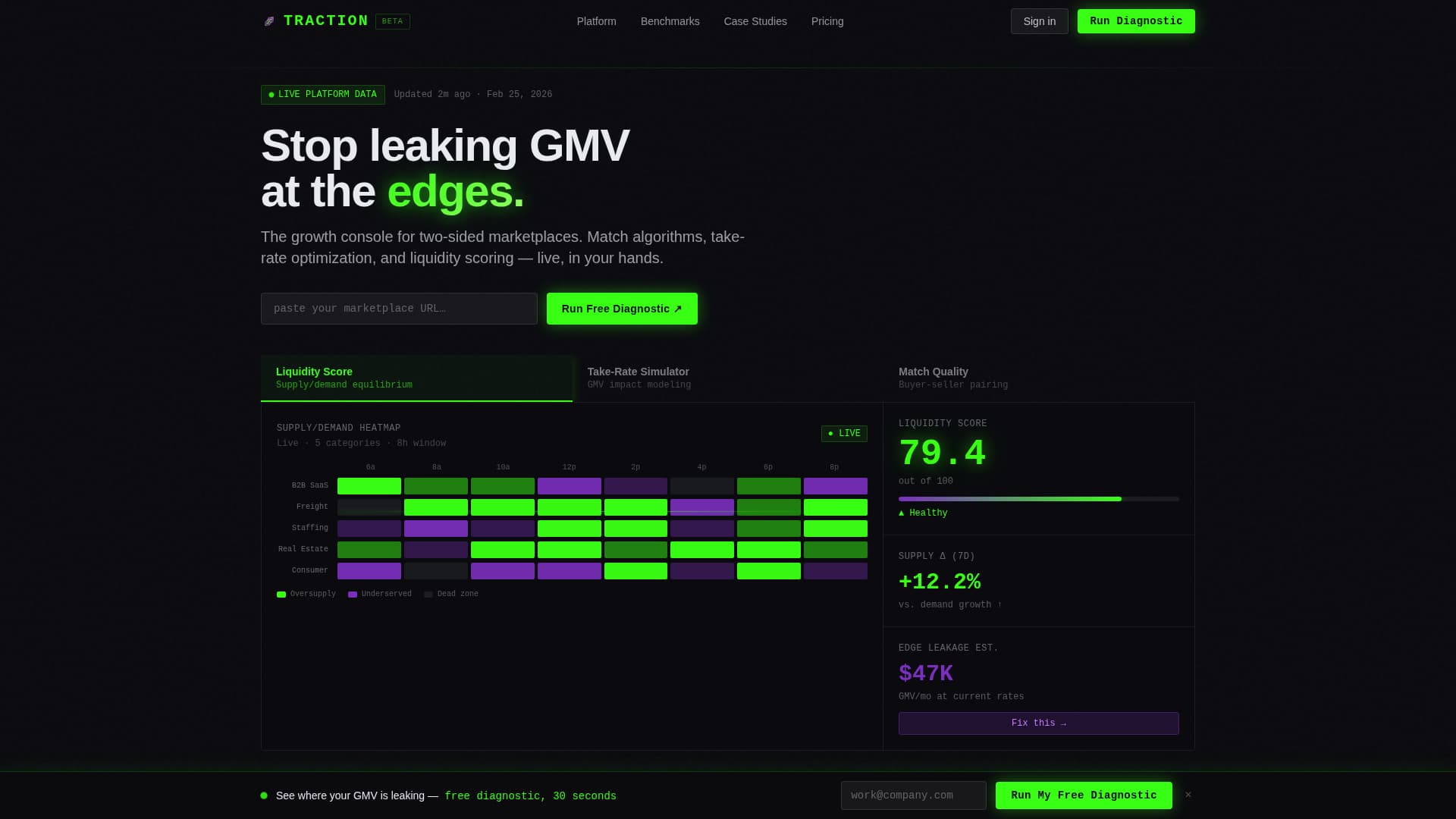Click the Traction rocket logo icon
This screenshot has width=1456, height=819.
click(x=268, y=21)
